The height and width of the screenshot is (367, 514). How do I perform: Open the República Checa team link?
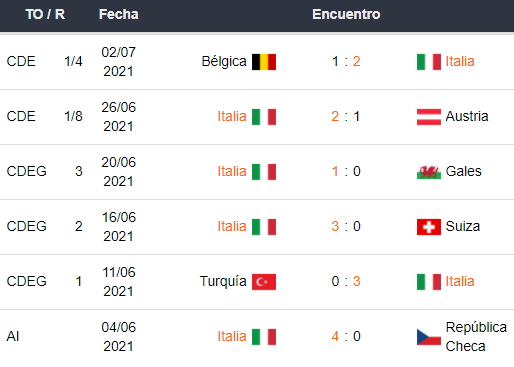click(476, 337)
